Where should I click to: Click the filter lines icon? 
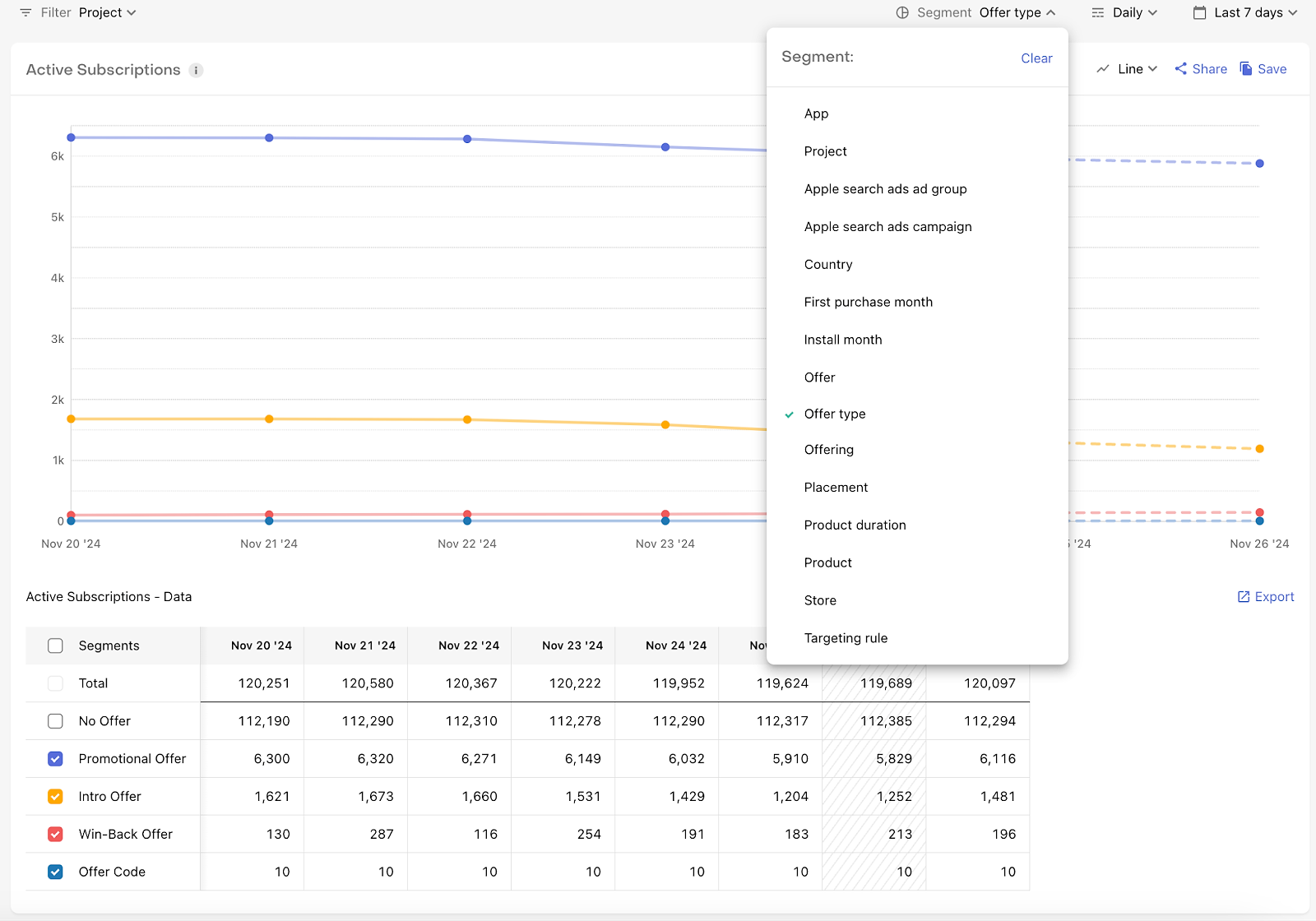(25, 12)
